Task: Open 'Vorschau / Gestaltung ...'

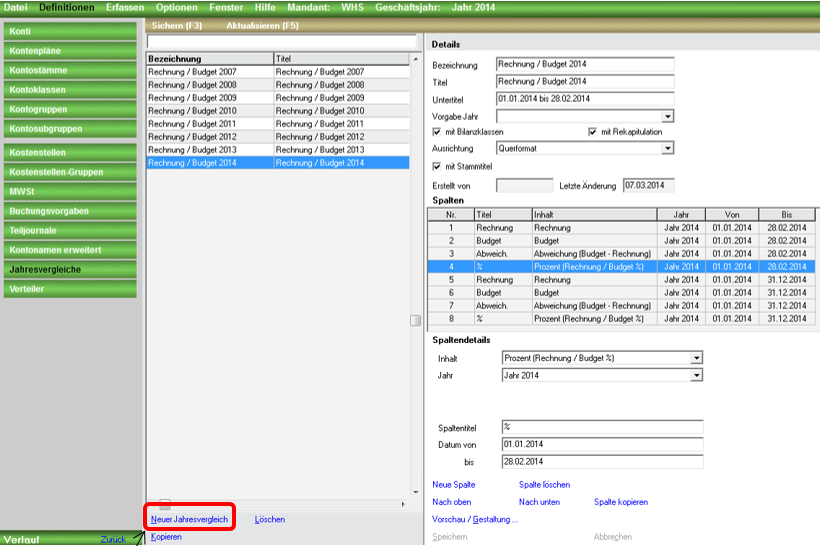Action: [x=475, y=519]
